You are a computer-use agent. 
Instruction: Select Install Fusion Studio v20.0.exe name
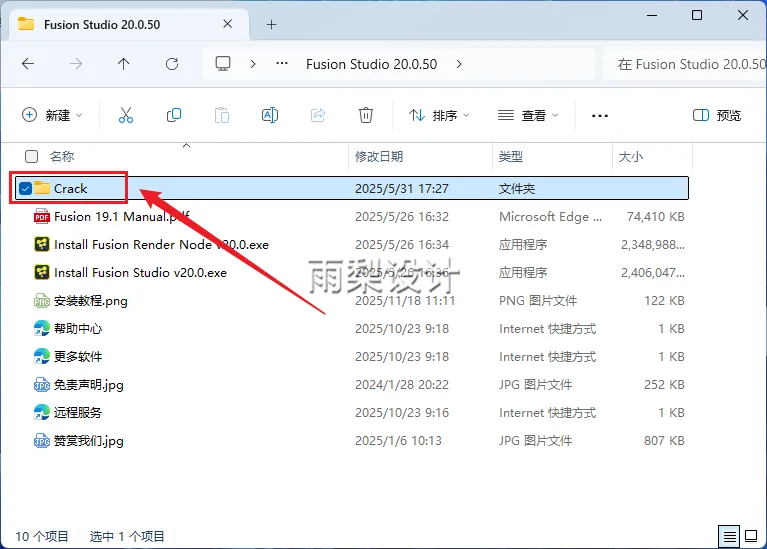(x=140, y=273)
